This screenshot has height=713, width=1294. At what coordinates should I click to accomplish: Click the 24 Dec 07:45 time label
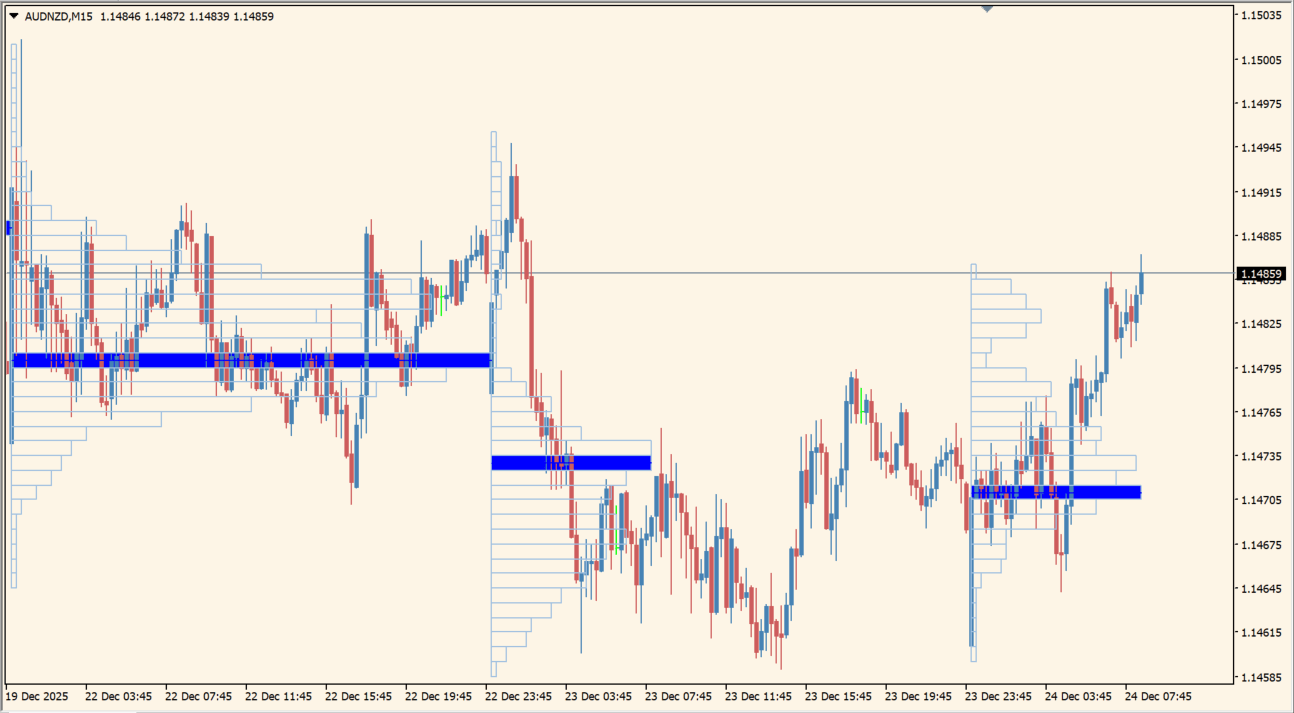tap(1158, 696)
